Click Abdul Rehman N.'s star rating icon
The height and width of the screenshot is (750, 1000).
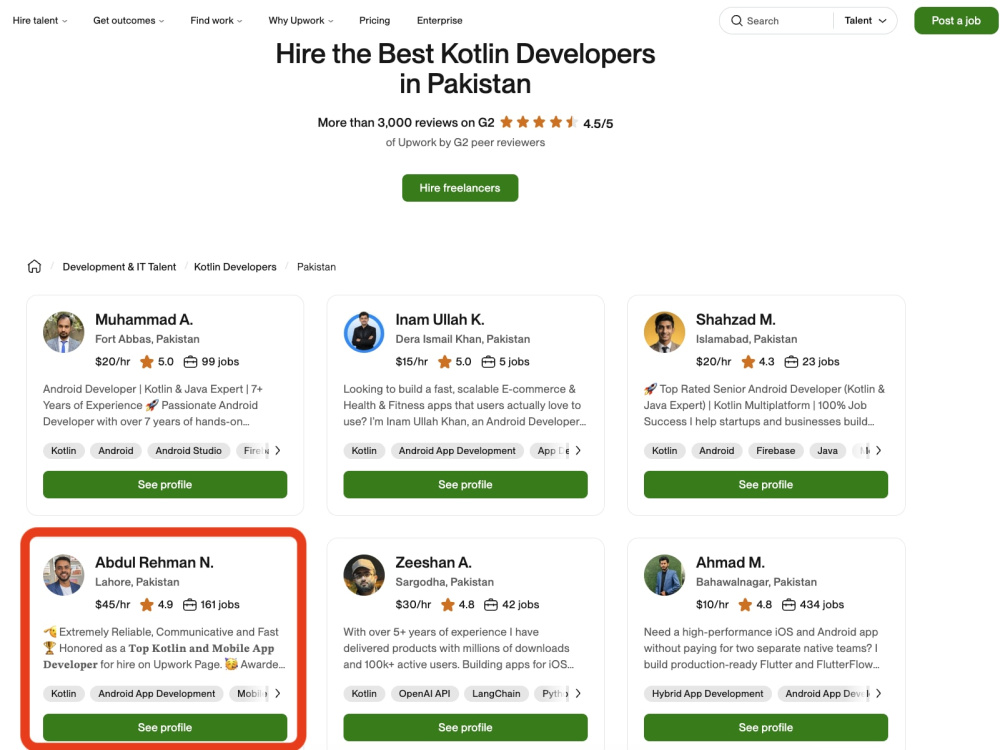(147, 605)
